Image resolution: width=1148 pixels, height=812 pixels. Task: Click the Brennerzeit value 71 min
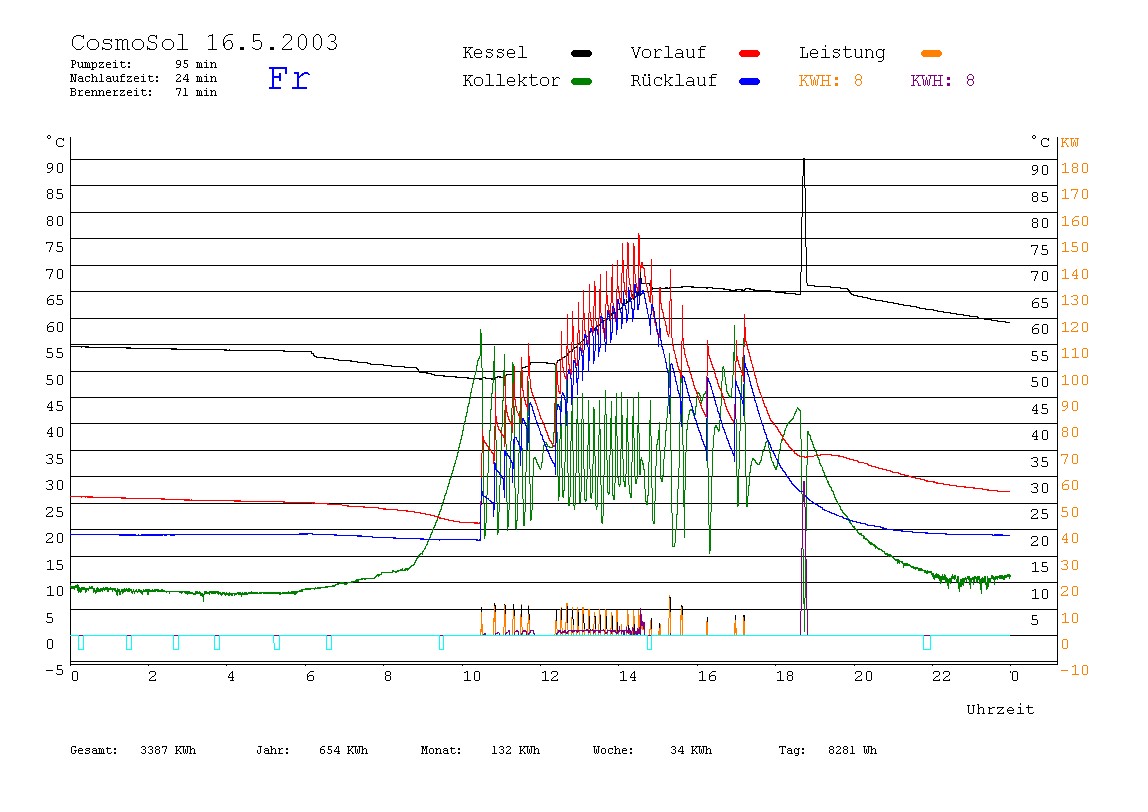(195, 92)
